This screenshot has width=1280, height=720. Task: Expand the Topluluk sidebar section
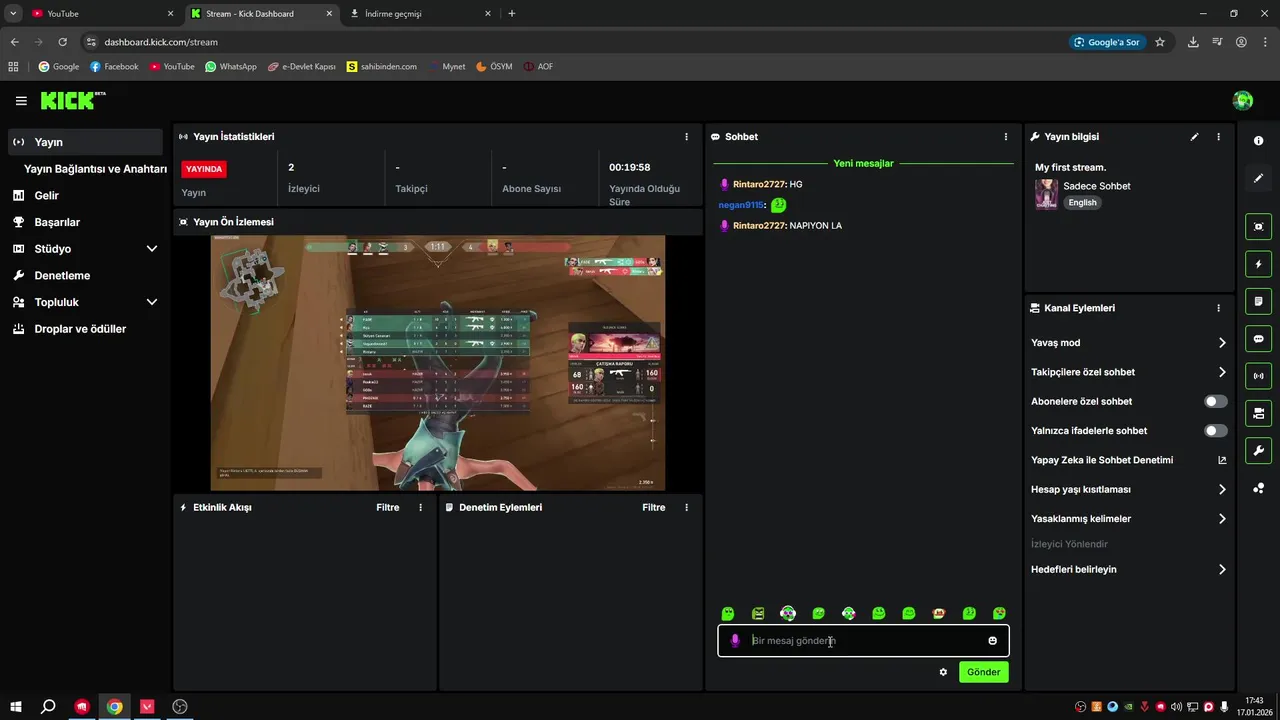coord(152,302)
